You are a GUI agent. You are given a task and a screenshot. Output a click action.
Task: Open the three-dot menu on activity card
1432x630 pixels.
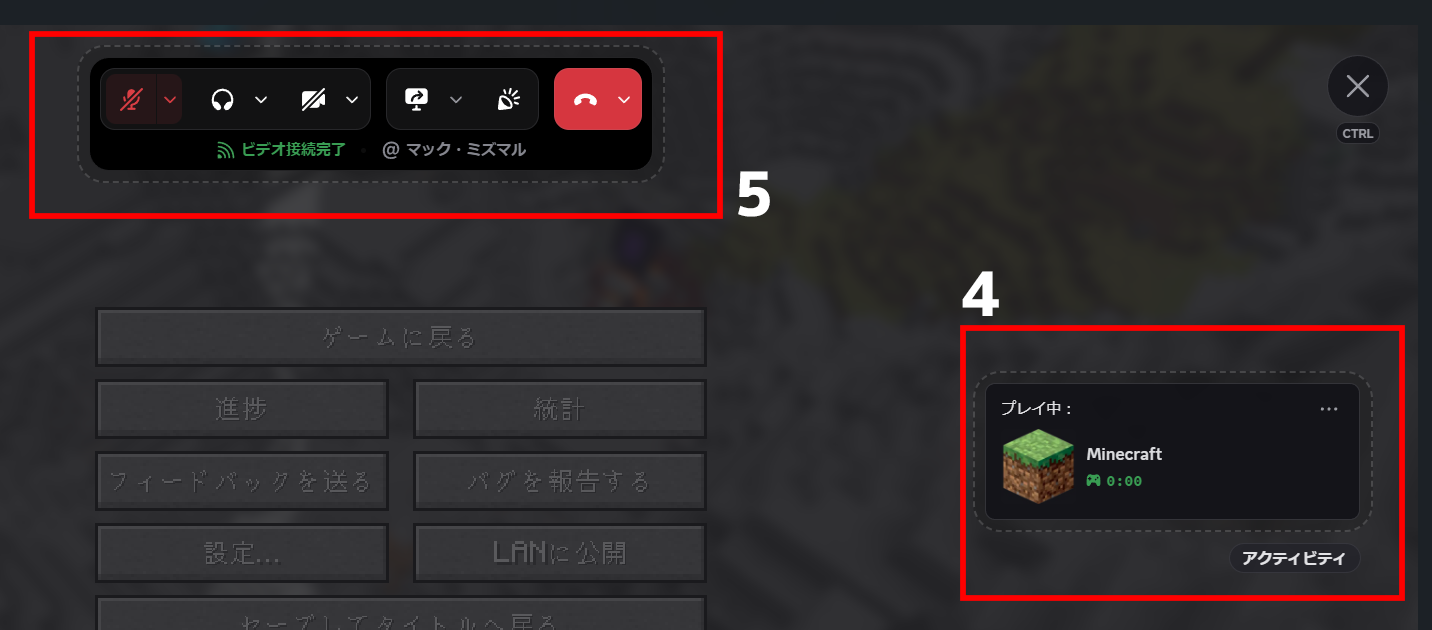(1329, 409)
